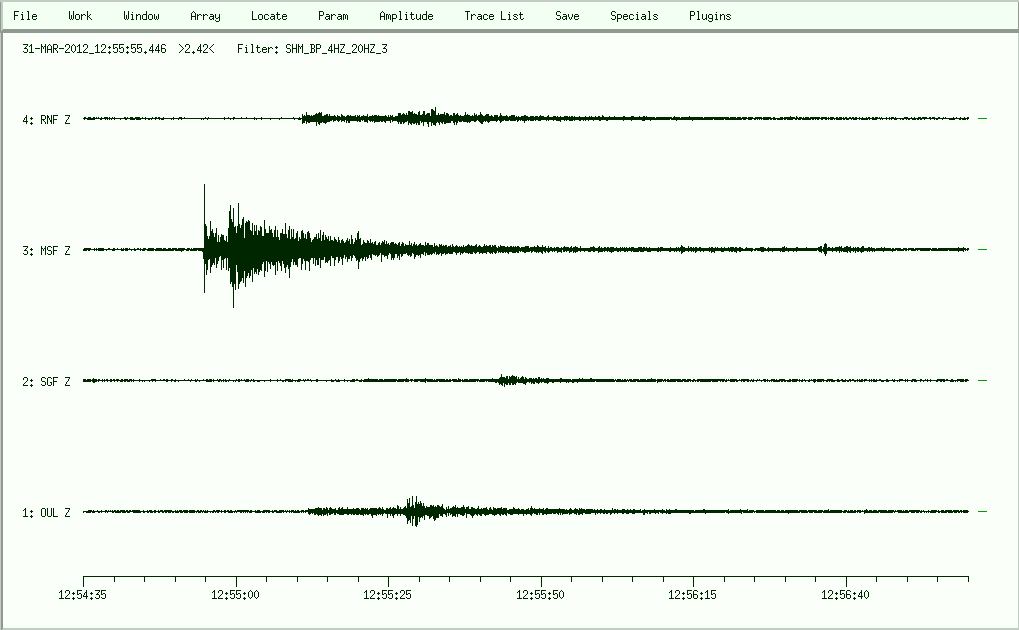Open the Param menu
Image resolution: width=1019 pixels, height=630 pixels.
point(333,16)
